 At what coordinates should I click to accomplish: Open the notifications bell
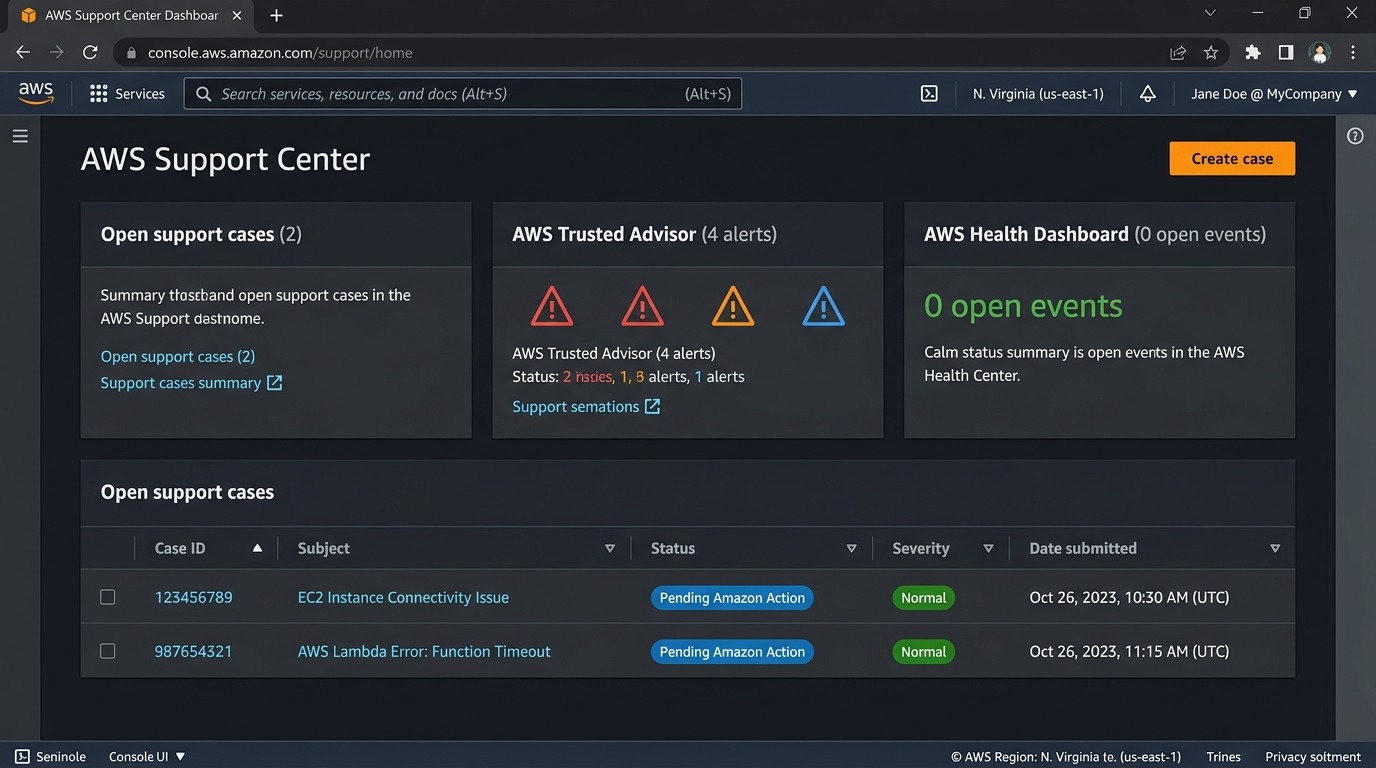1148,94
